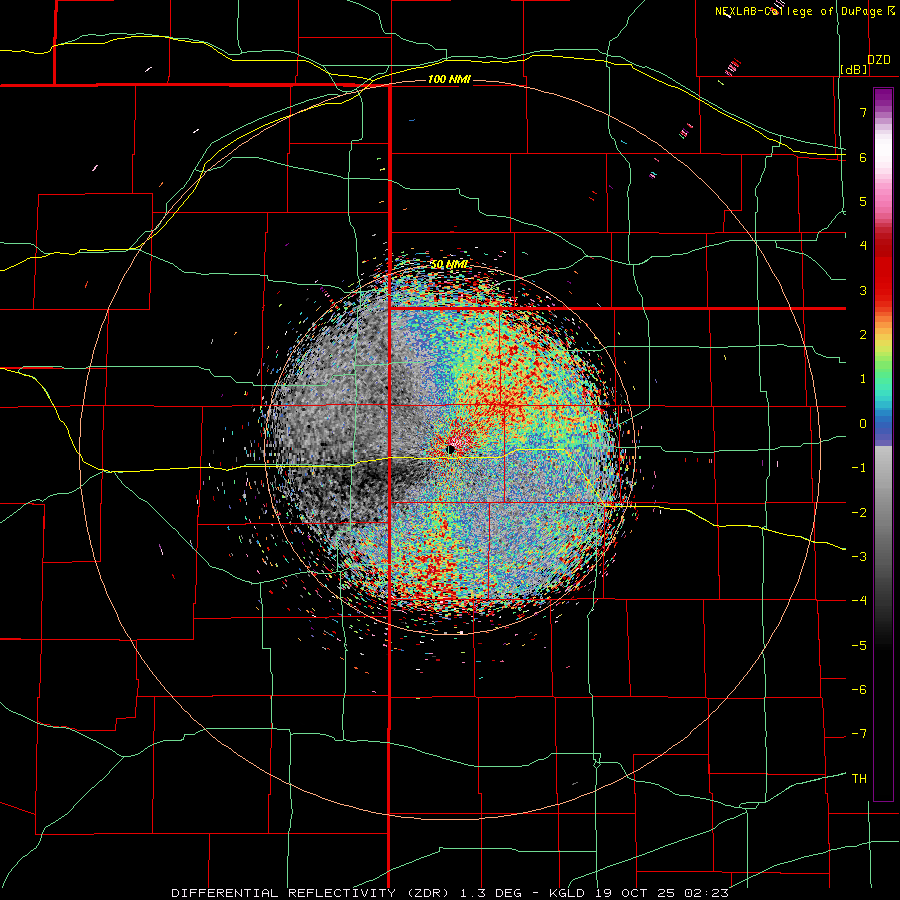
Task: Click the -1 value on color scale
Action: pyautogui.click(x=859, y=468)
